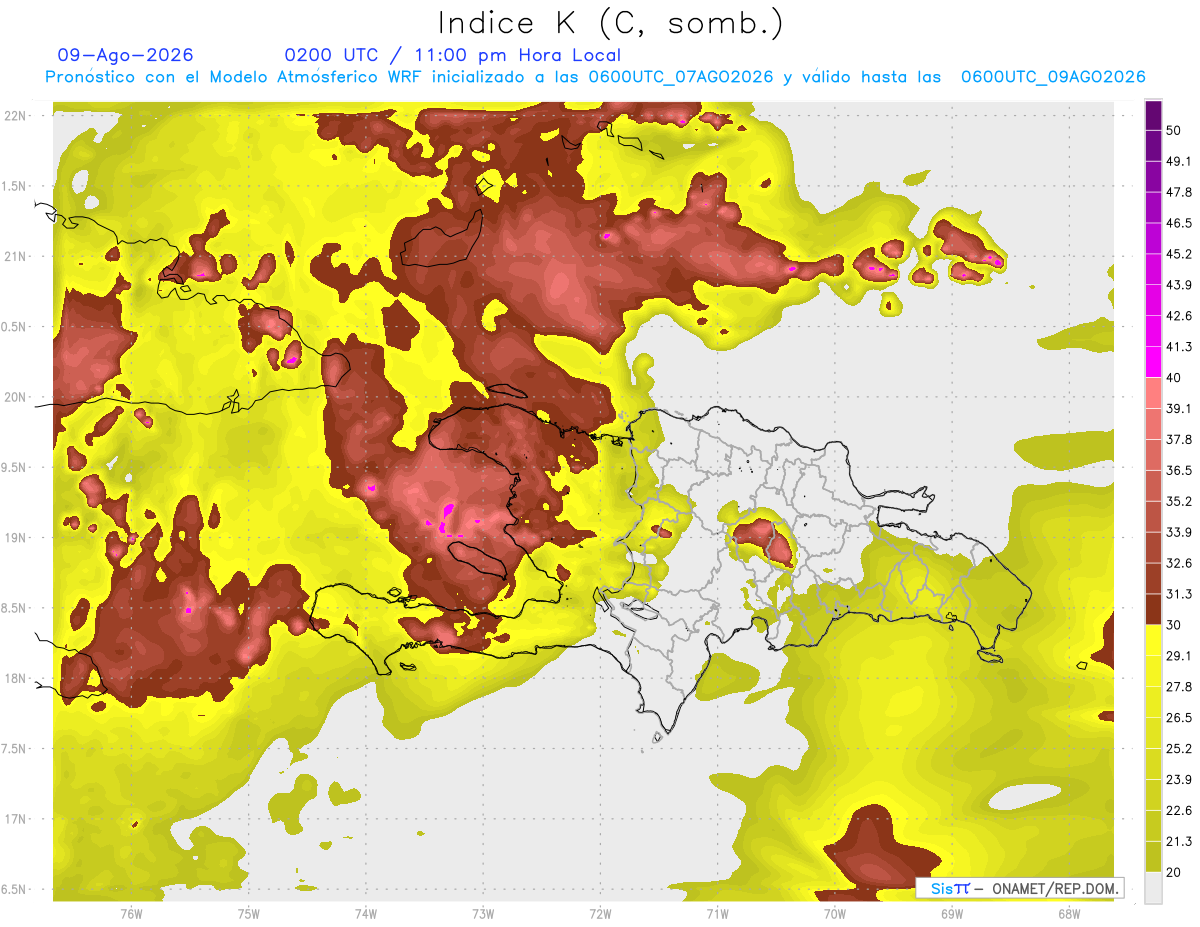Click colorbar value "40"
The width and height of the screenshot is (1200, 927).
[x=1173, y=377]
